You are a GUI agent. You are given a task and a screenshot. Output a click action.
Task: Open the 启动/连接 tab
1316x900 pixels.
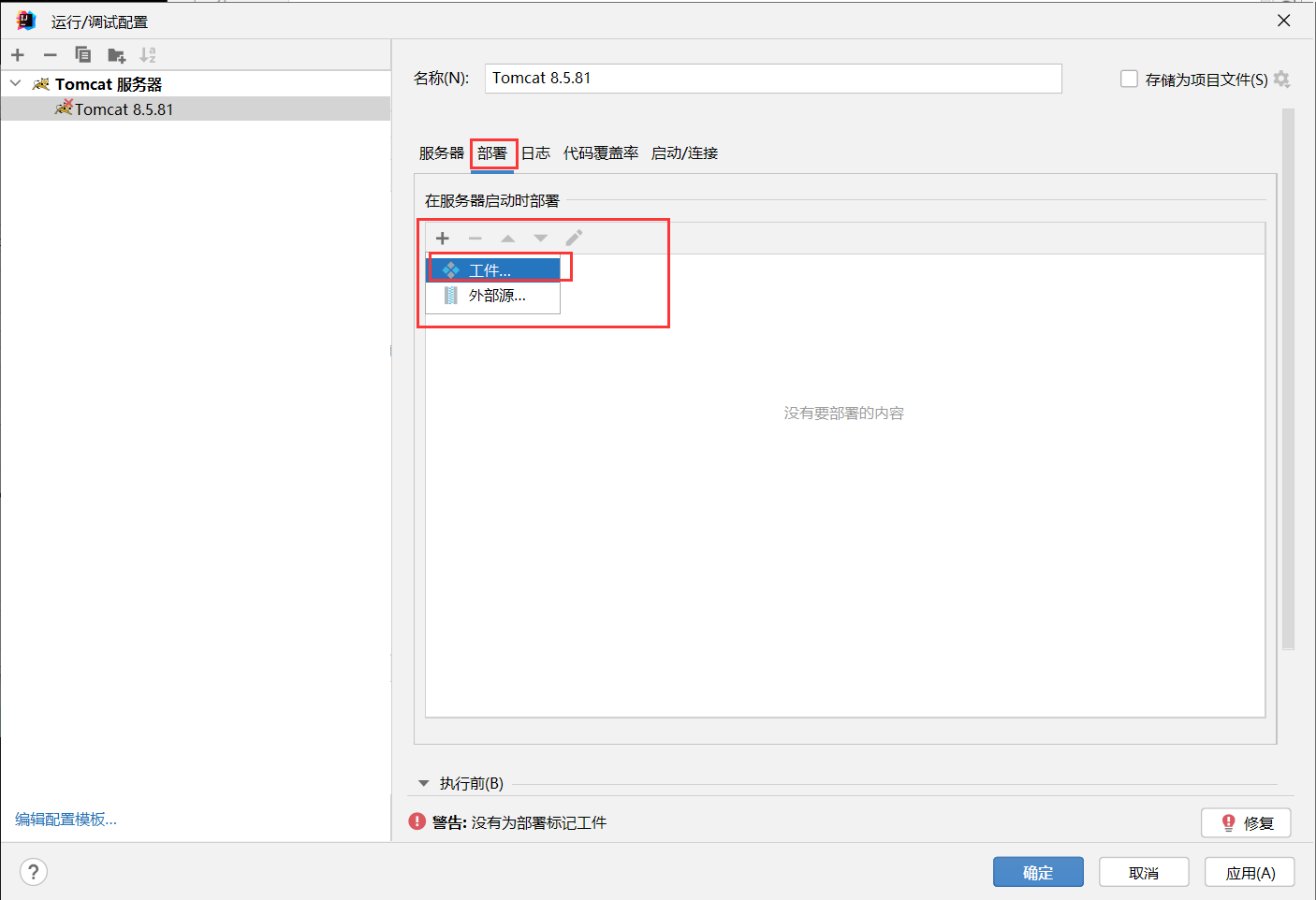684,153
